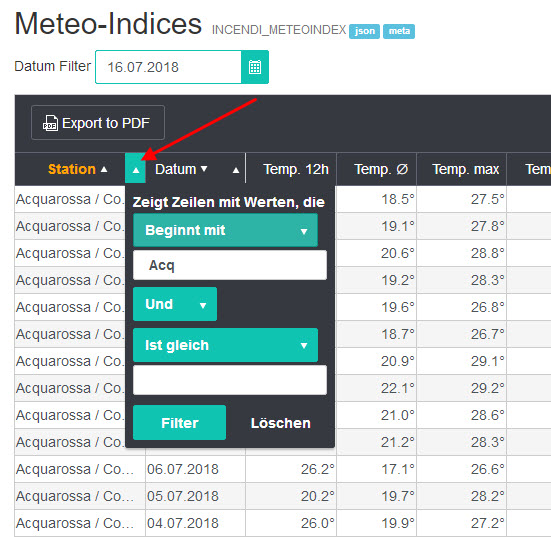Sort by the Datum column header
The height and width of the screenshot is (537, 551).
175,169
